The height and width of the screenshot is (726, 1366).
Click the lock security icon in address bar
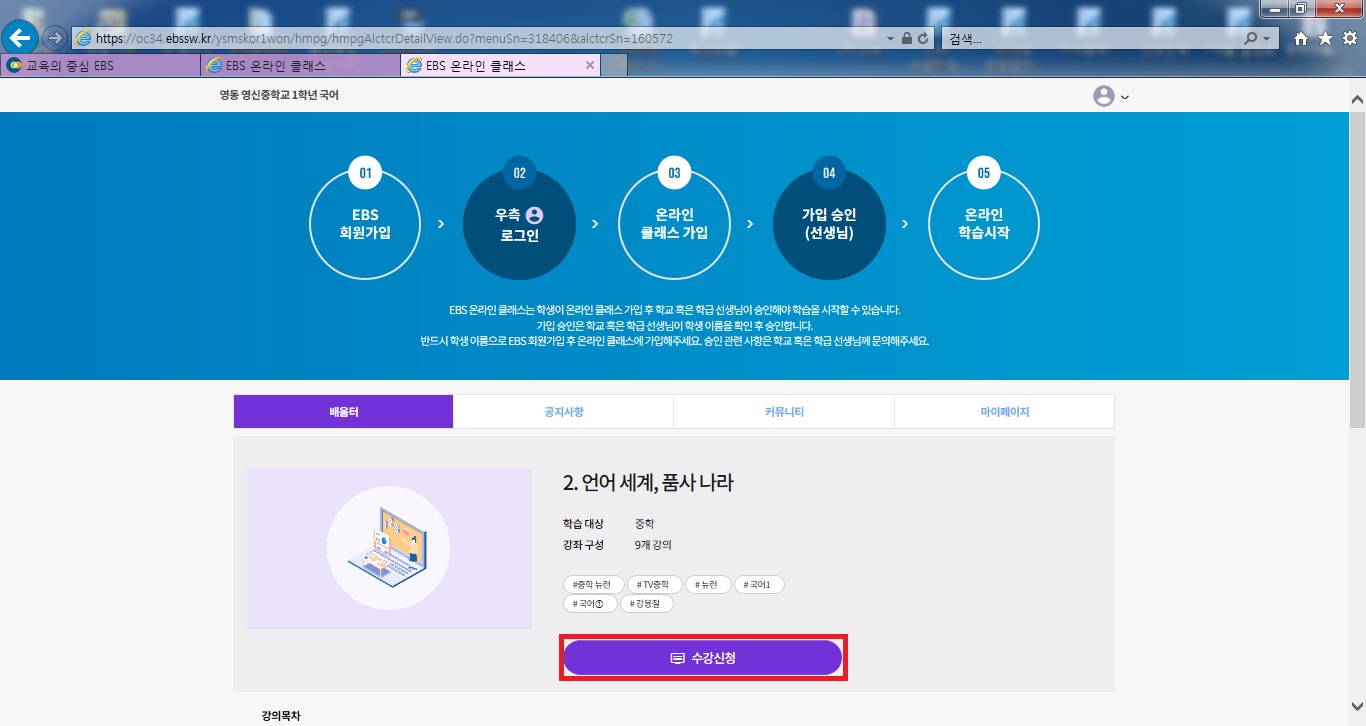[907, 38]
